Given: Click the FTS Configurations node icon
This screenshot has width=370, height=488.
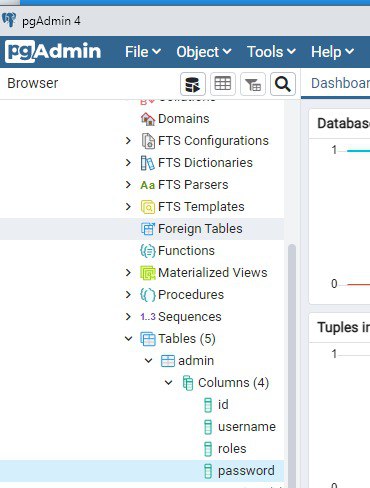Looking at the screenshot, I should coord(148,141).
